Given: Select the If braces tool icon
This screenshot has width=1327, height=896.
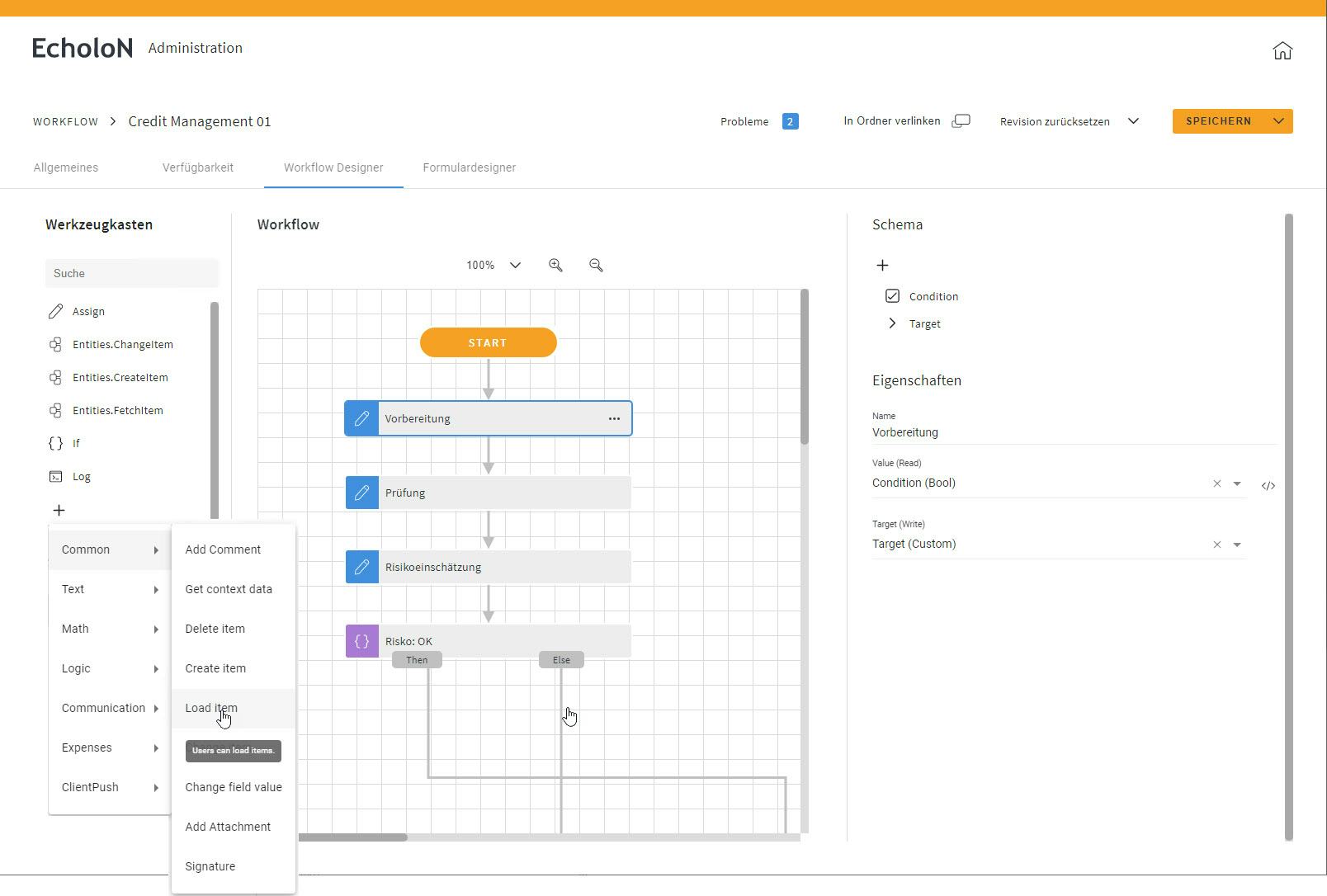Looking at the screenshot, I should (x=55, y=443).
